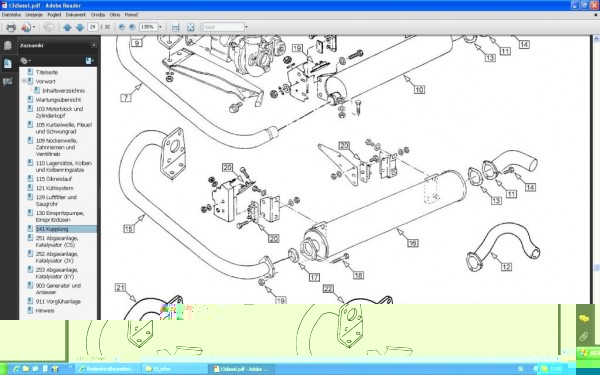Image resolution: width=600 pixels, height=375 pixels.
Task: Click page icon beside Titelseite bookmark
Action: (x=30, y=72)
